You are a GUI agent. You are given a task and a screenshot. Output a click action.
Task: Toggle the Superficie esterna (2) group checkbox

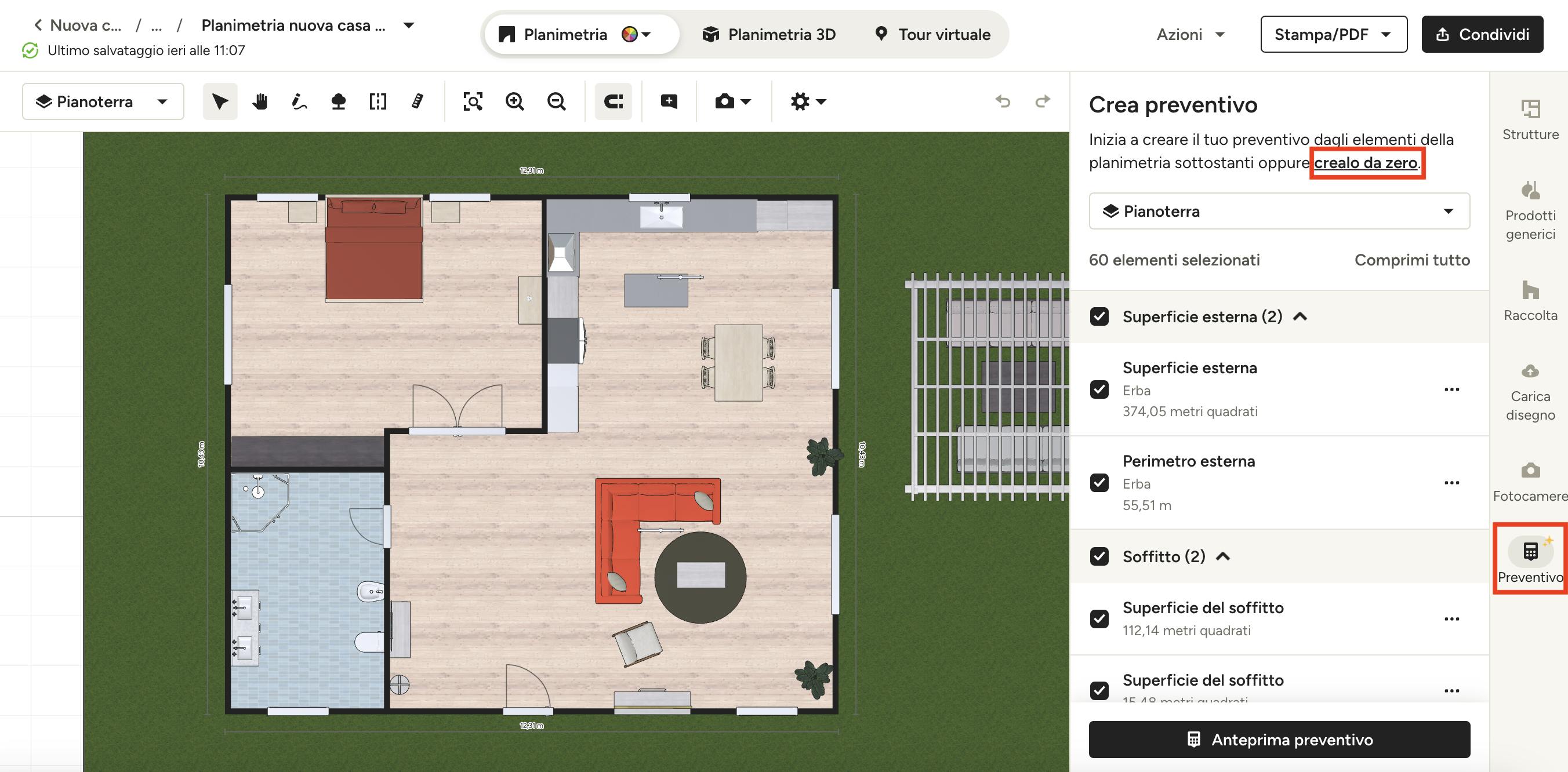point(1099,316)
